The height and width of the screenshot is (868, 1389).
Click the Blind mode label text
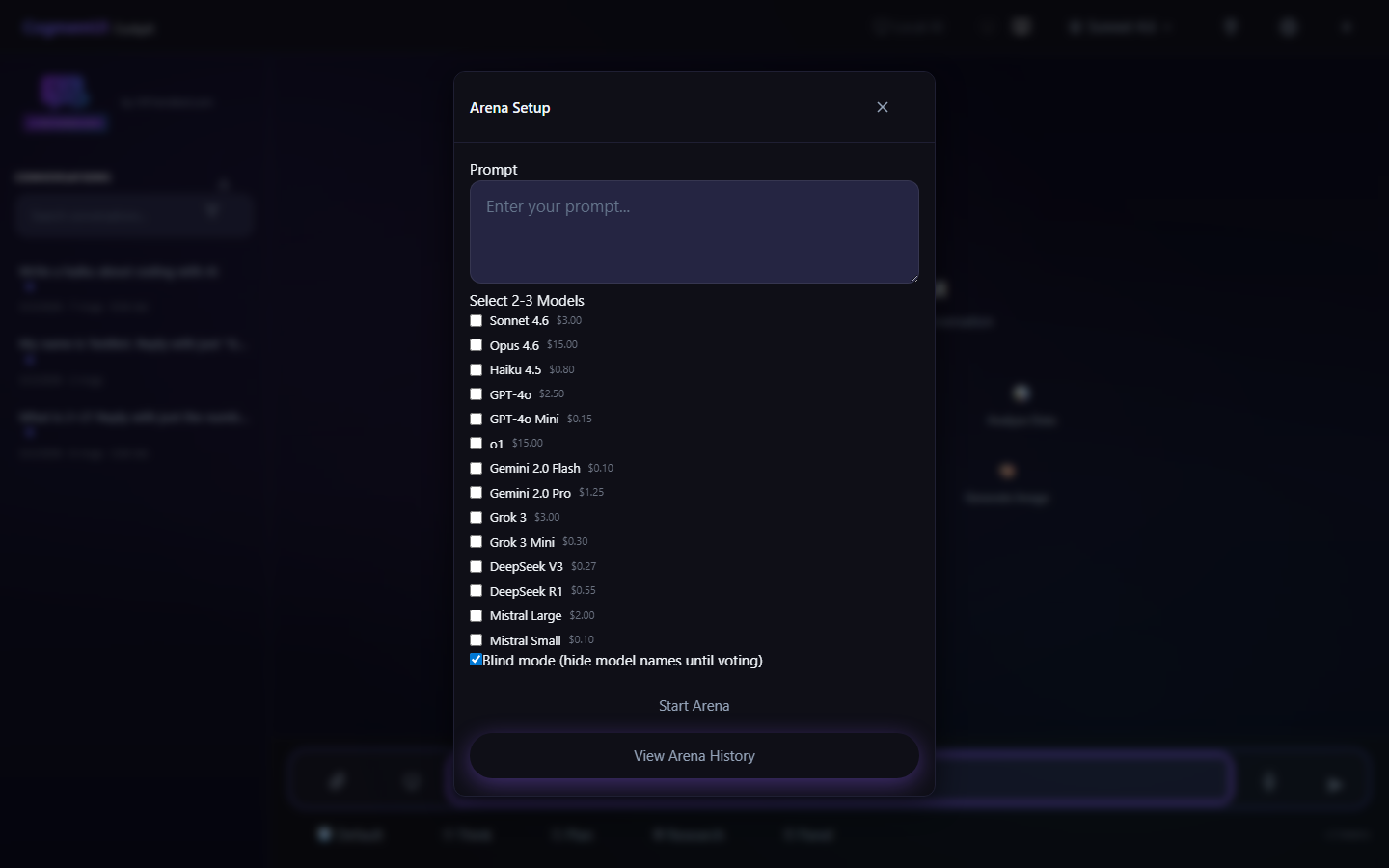(x=622, y=661)
